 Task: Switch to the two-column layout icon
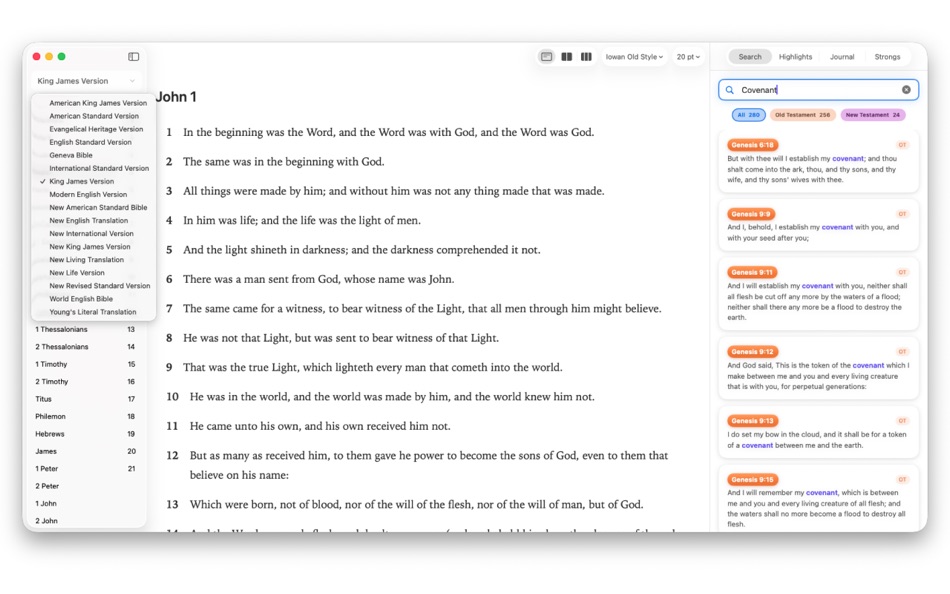[569, 57]
